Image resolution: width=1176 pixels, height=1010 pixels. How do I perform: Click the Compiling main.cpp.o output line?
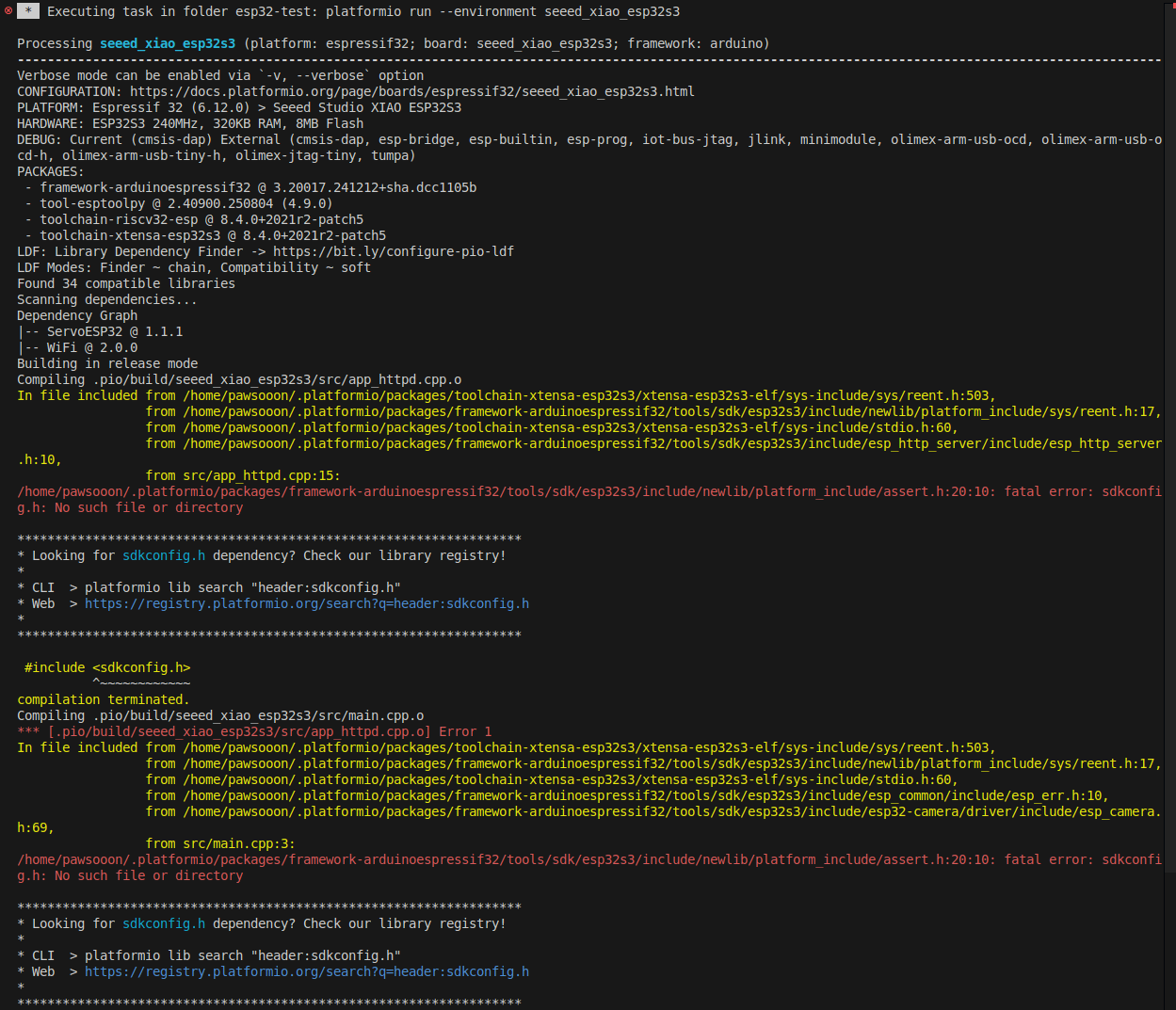point(220,715)
